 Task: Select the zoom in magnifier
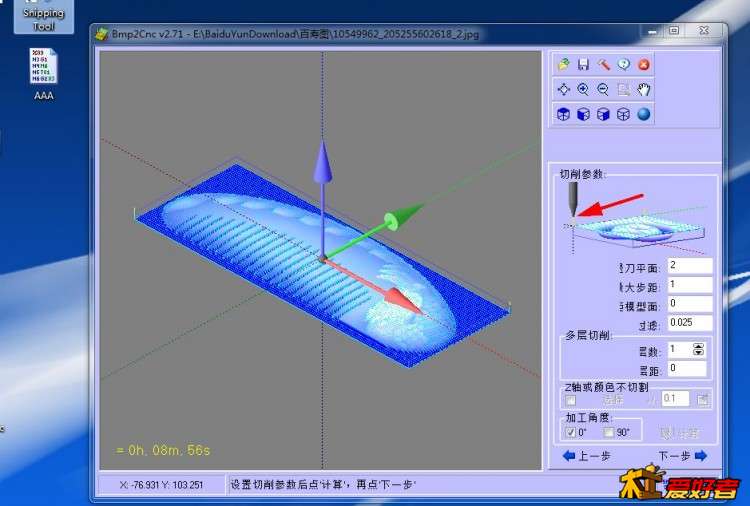(x=584, y=89)
